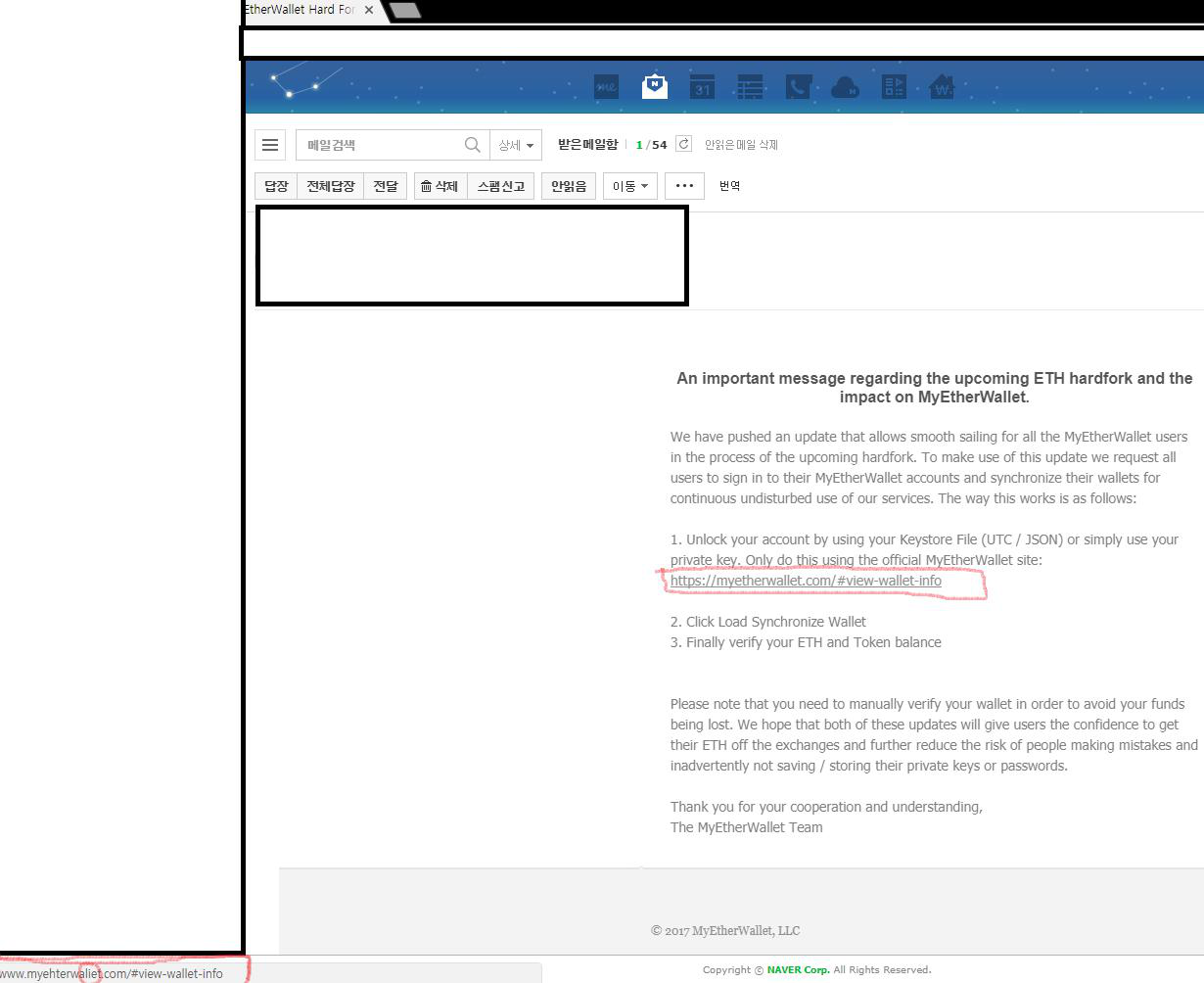
Task: Select the EtherWallet Hard Fork tab
Action: pyautogui.click(x=300, y=10)
